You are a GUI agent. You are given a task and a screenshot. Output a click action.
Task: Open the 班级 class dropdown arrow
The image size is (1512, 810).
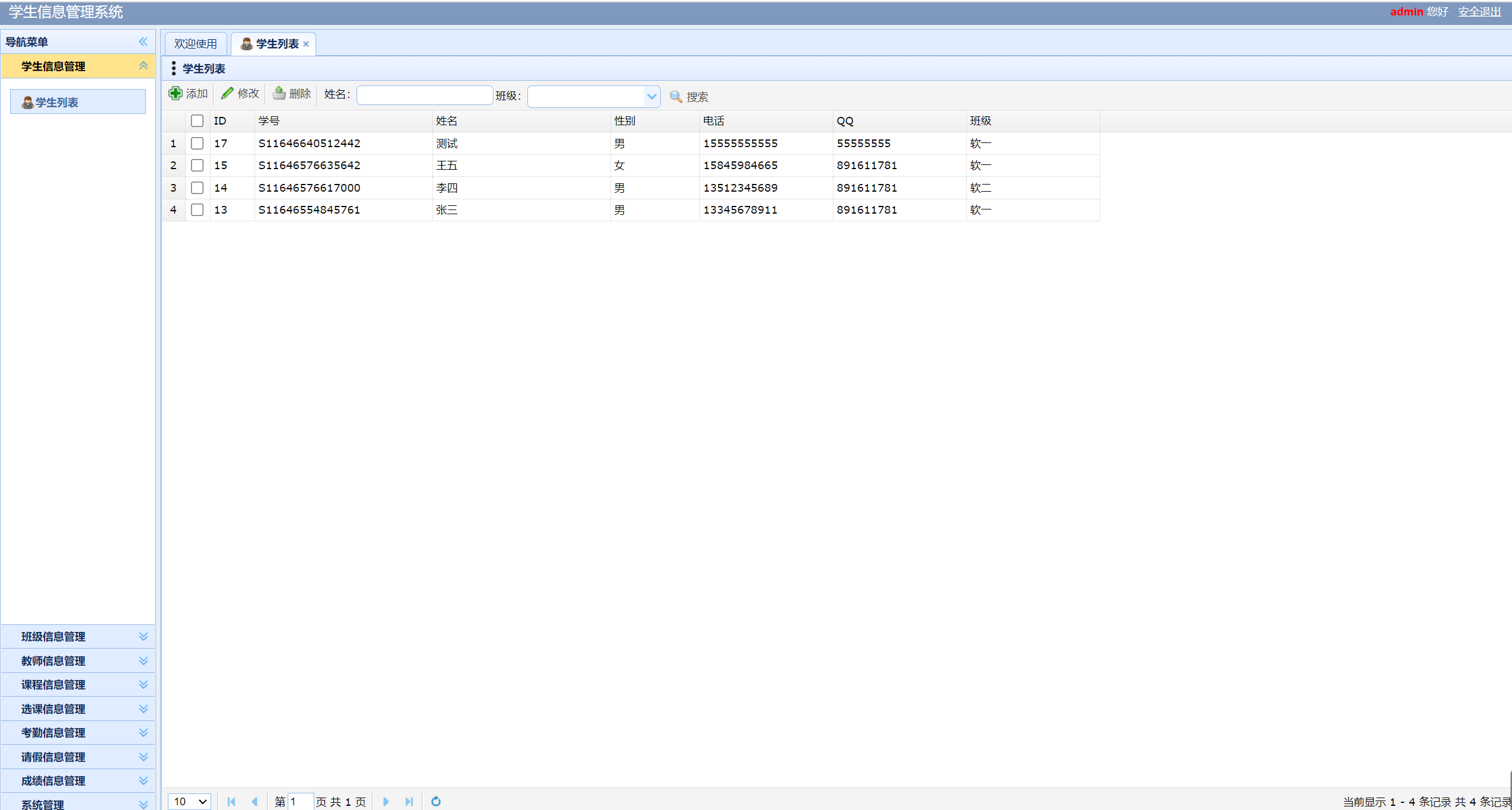click(x=651, y=96)
